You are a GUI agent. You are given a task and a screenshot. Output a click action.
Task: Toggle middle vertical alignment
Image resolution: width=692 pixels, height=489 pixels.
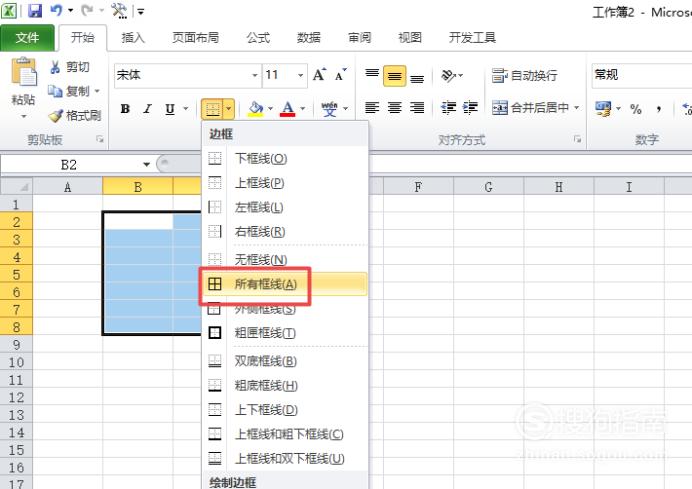pyautogui.click(x=395, y=76)
